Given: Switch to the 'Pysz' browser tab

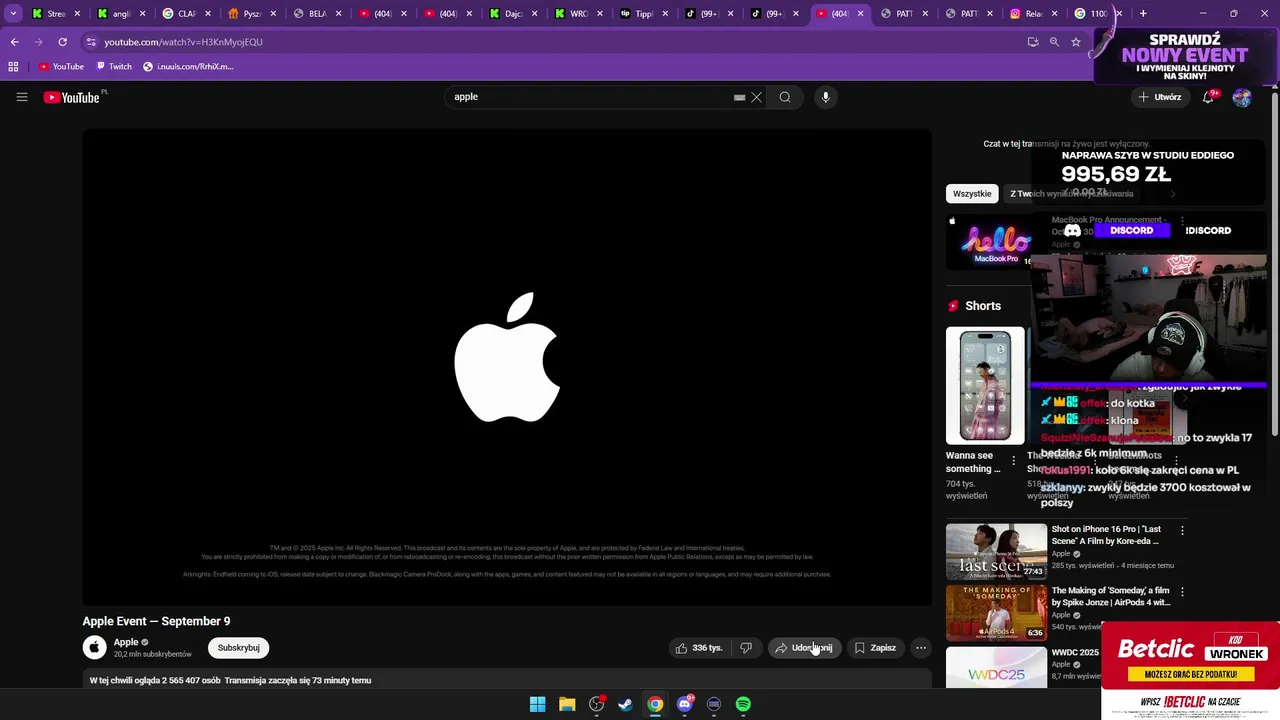Looking at the screenshot, I should pyautogui.click(x=252, y=13).
